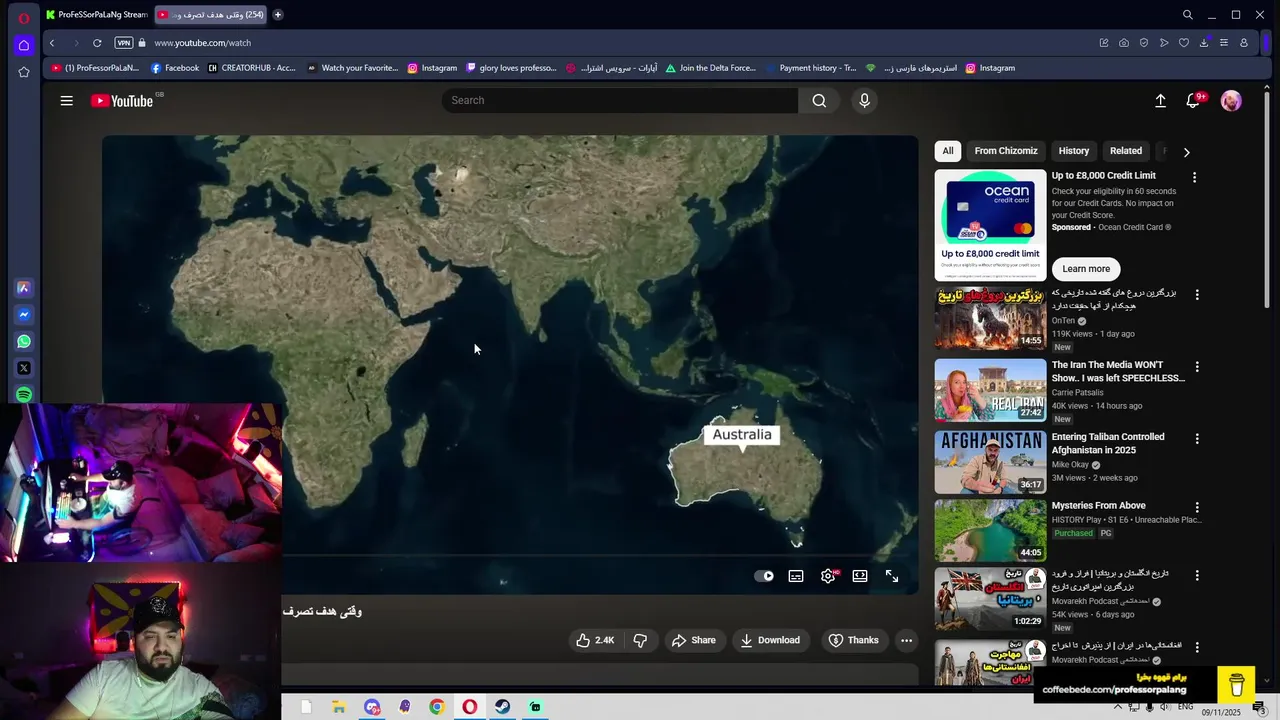Add page to bookmarks with heart icon
This screenshot has height=720, width=1280.
click(x=1184, y=43)
